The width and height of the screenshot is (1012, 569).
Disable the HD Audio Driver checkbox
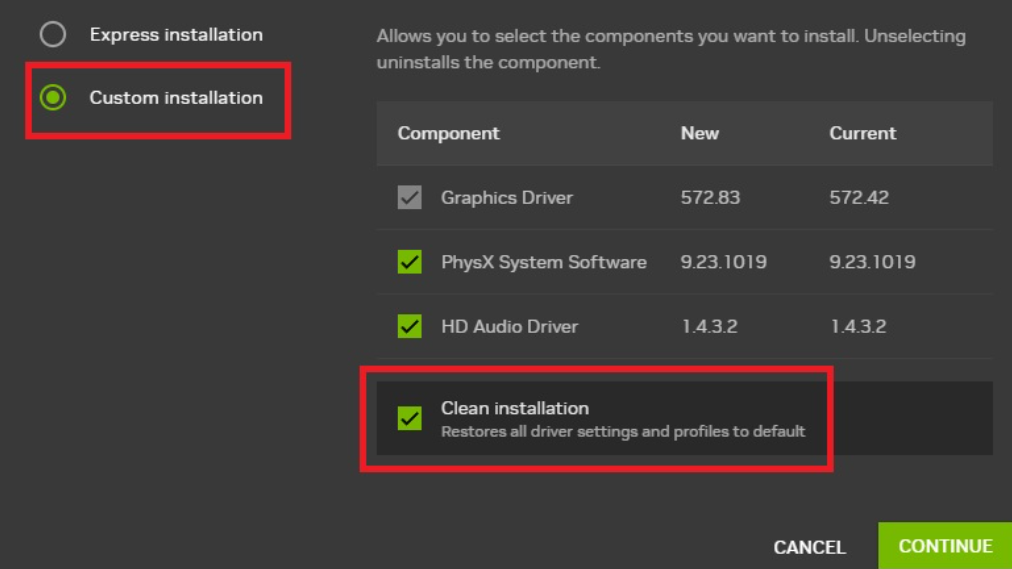(x=409, y=327)
